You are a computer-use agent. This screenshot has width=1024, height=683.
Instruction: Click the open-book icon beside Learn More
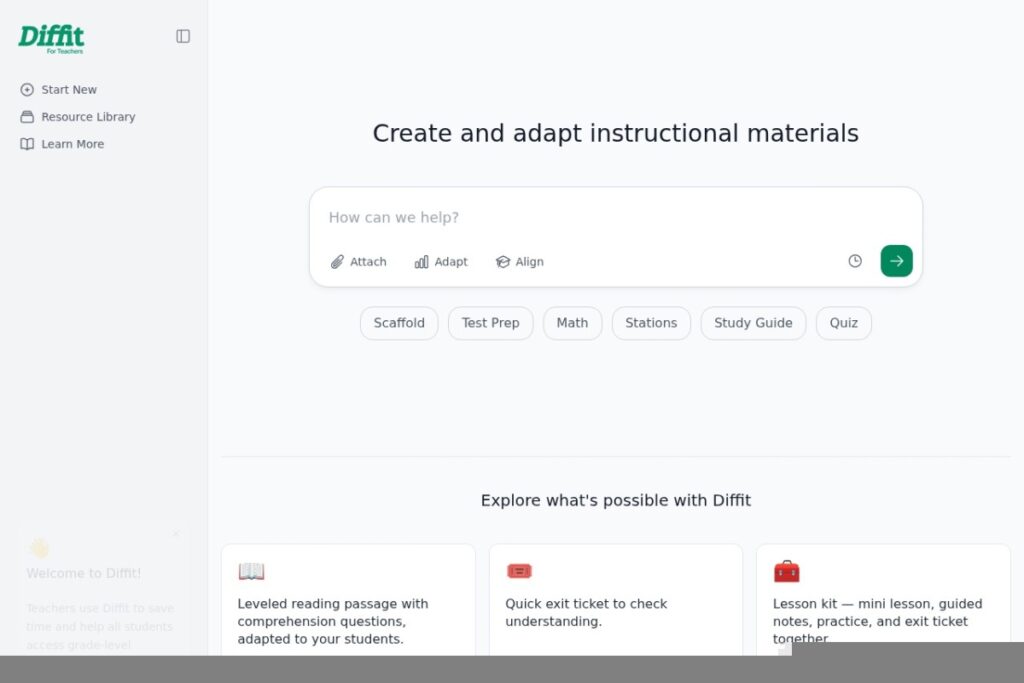27,144
